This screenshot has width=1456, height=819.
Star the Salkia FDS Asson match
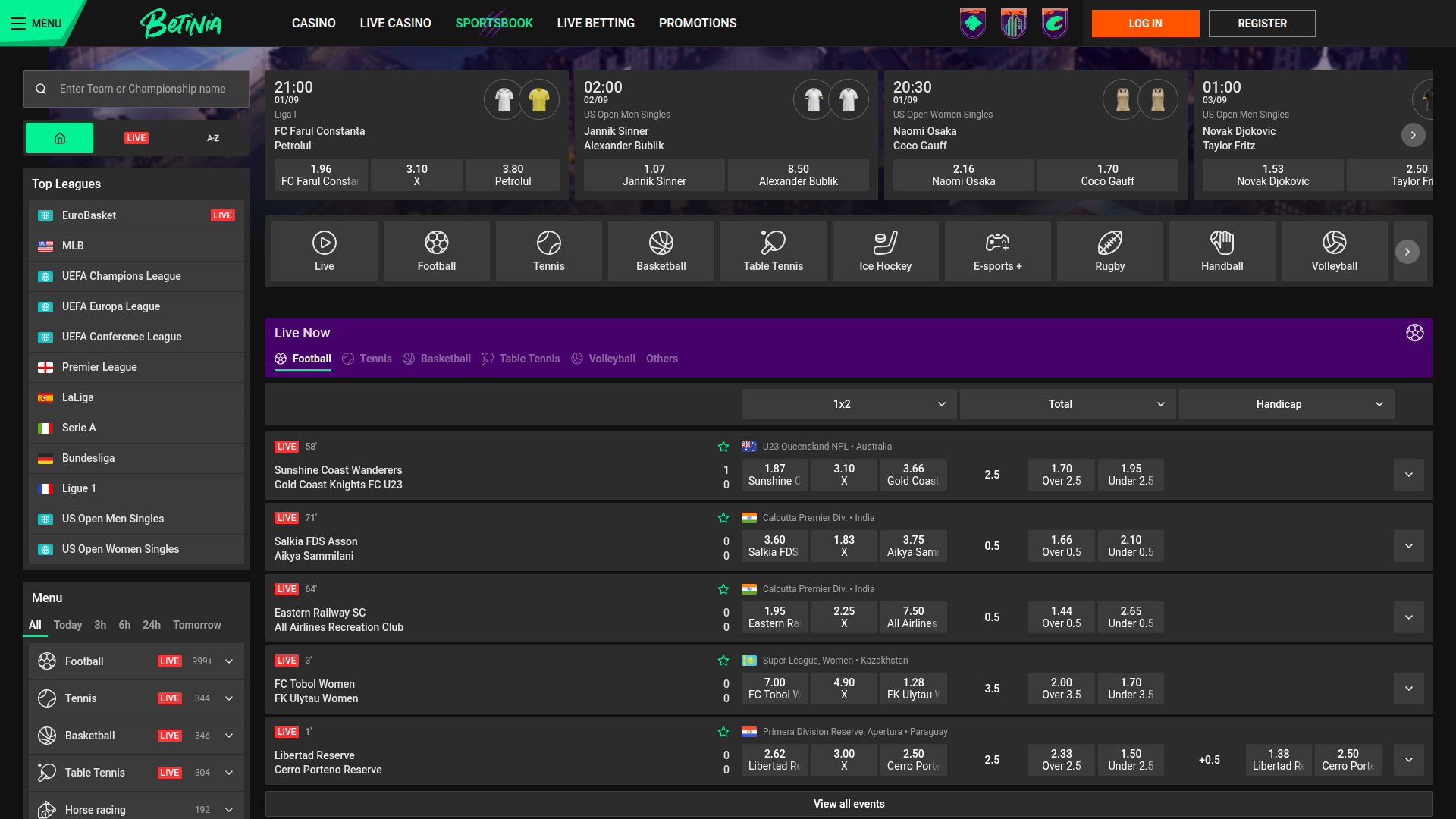pos(723,518)
